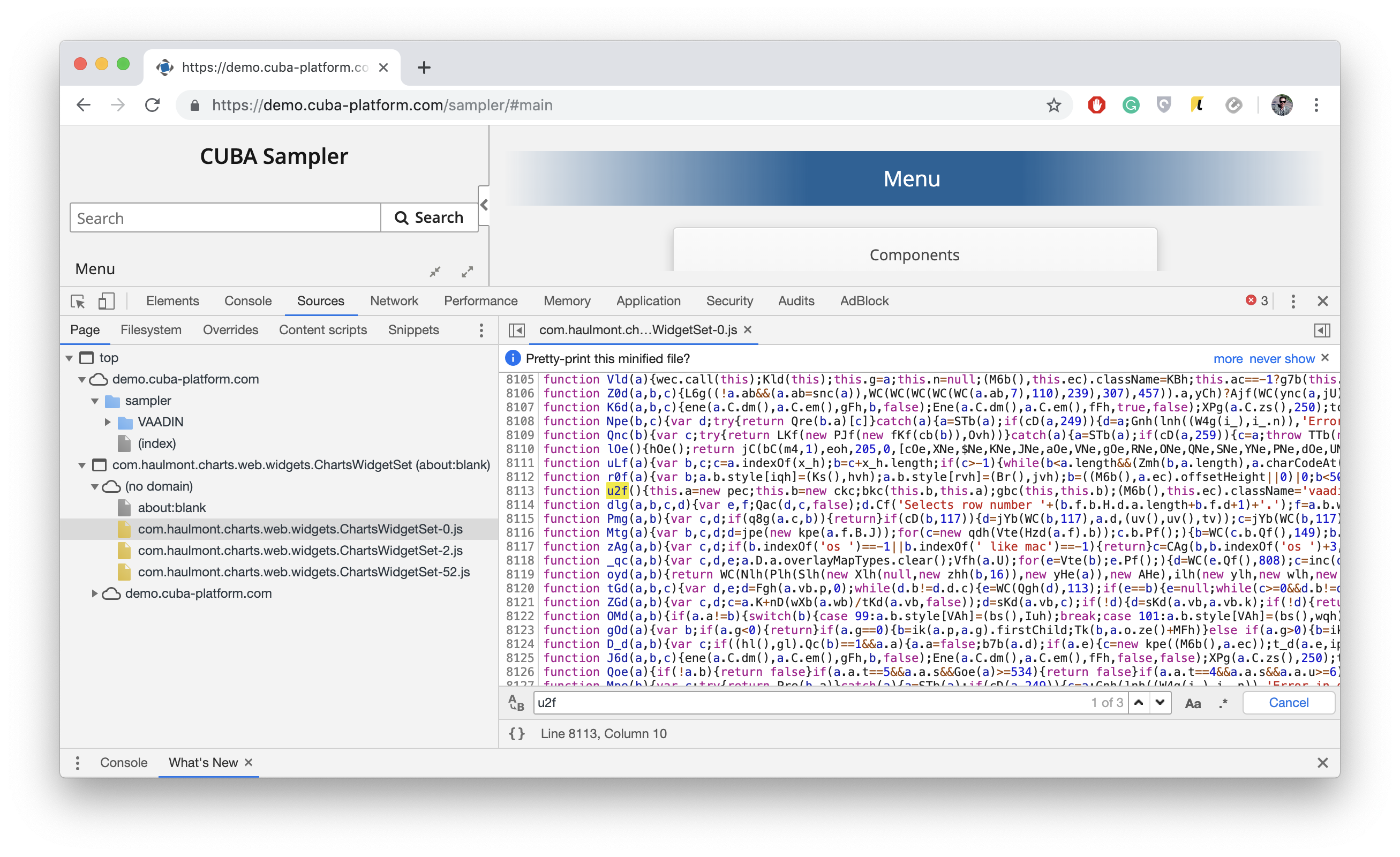Viewport: 1400px width, 857px height.
Task: Click the Search button in CUBA Sampler
Action: (429, 217)
